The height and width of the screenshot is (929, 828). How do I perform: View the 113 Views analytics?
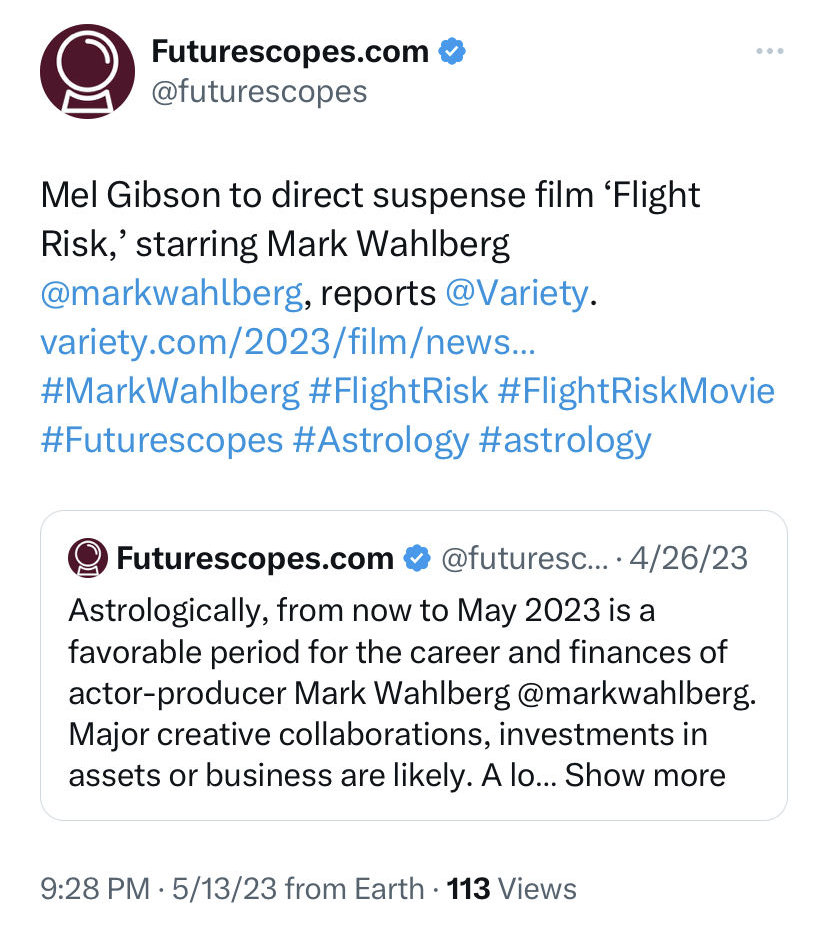(511, 889)
